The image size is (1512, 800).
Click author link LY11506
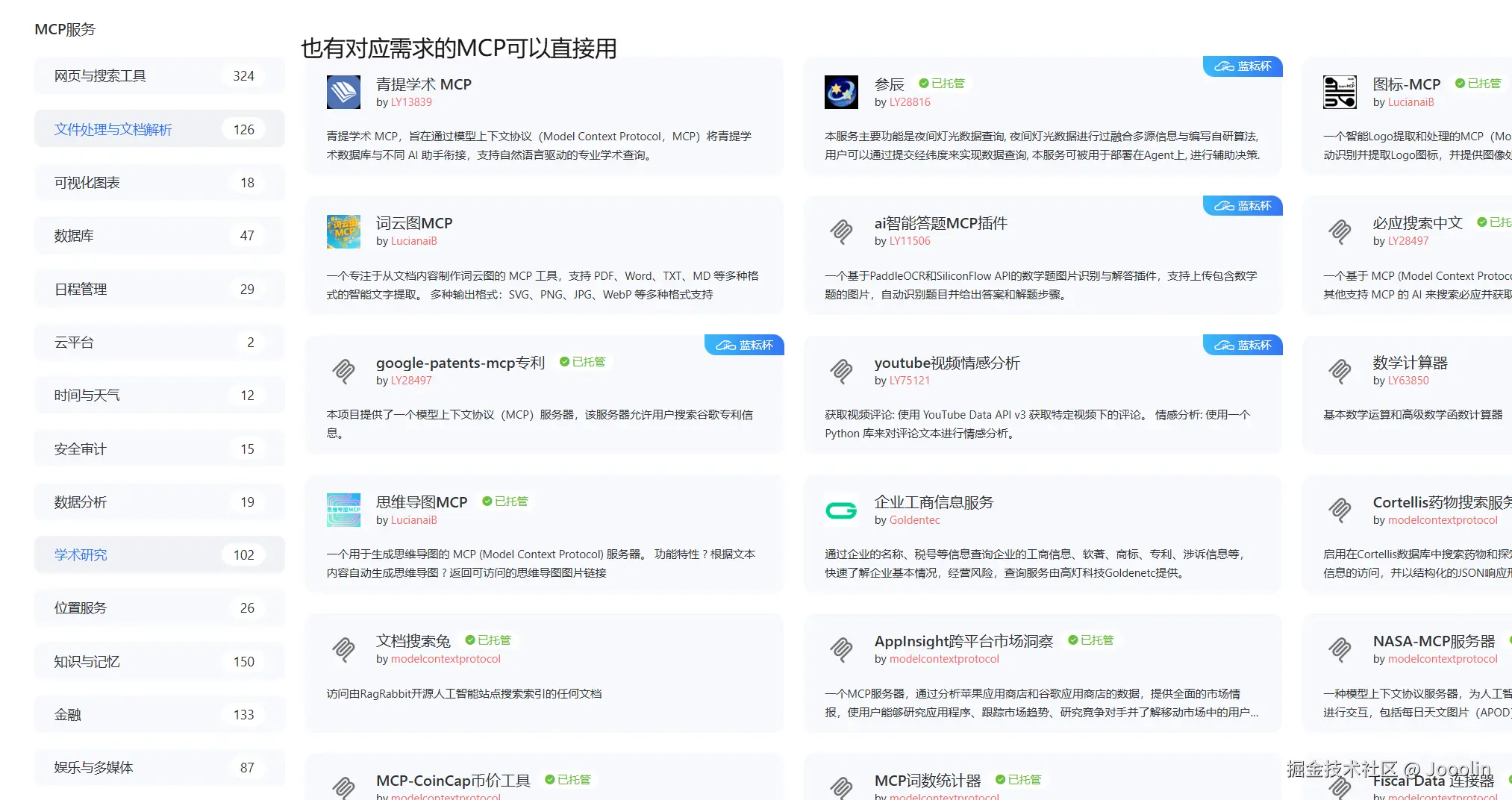click(910, 241)
